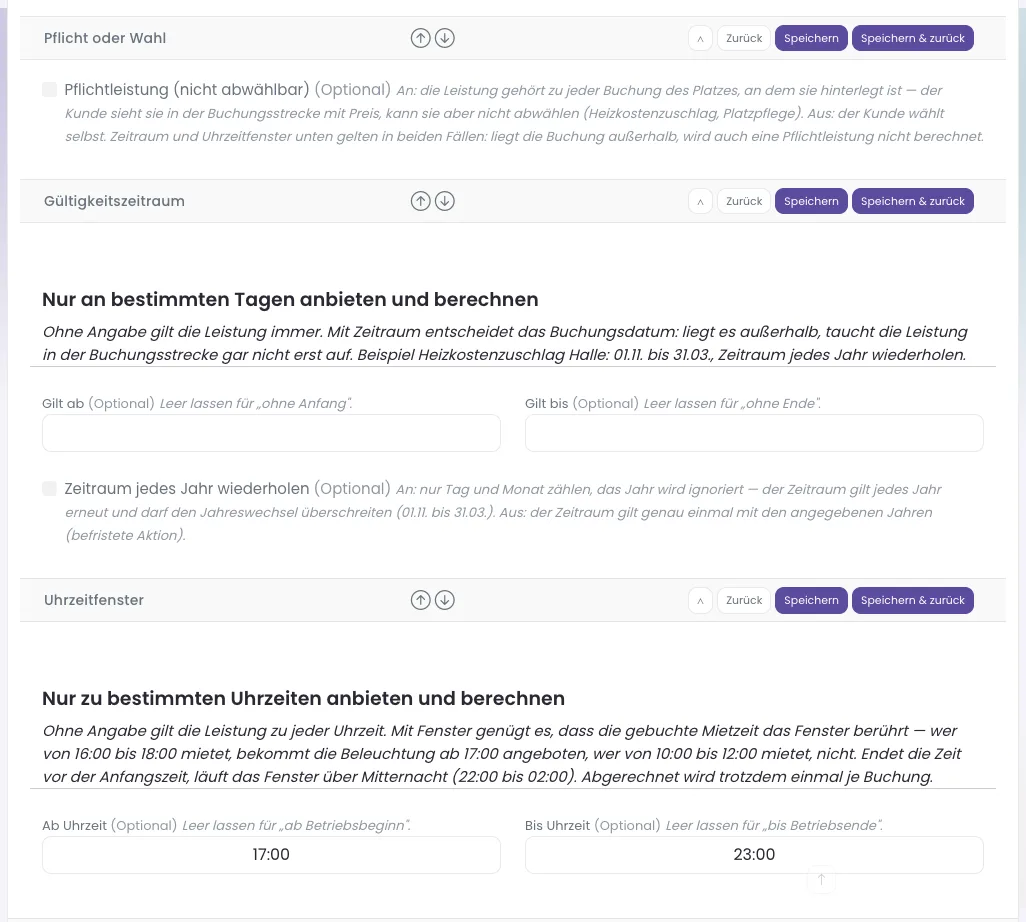Viewport: 1026px width, 922px height.
Task: Edit the Ab Uhrzeit field showing 17:00
Action: (272, 855)
